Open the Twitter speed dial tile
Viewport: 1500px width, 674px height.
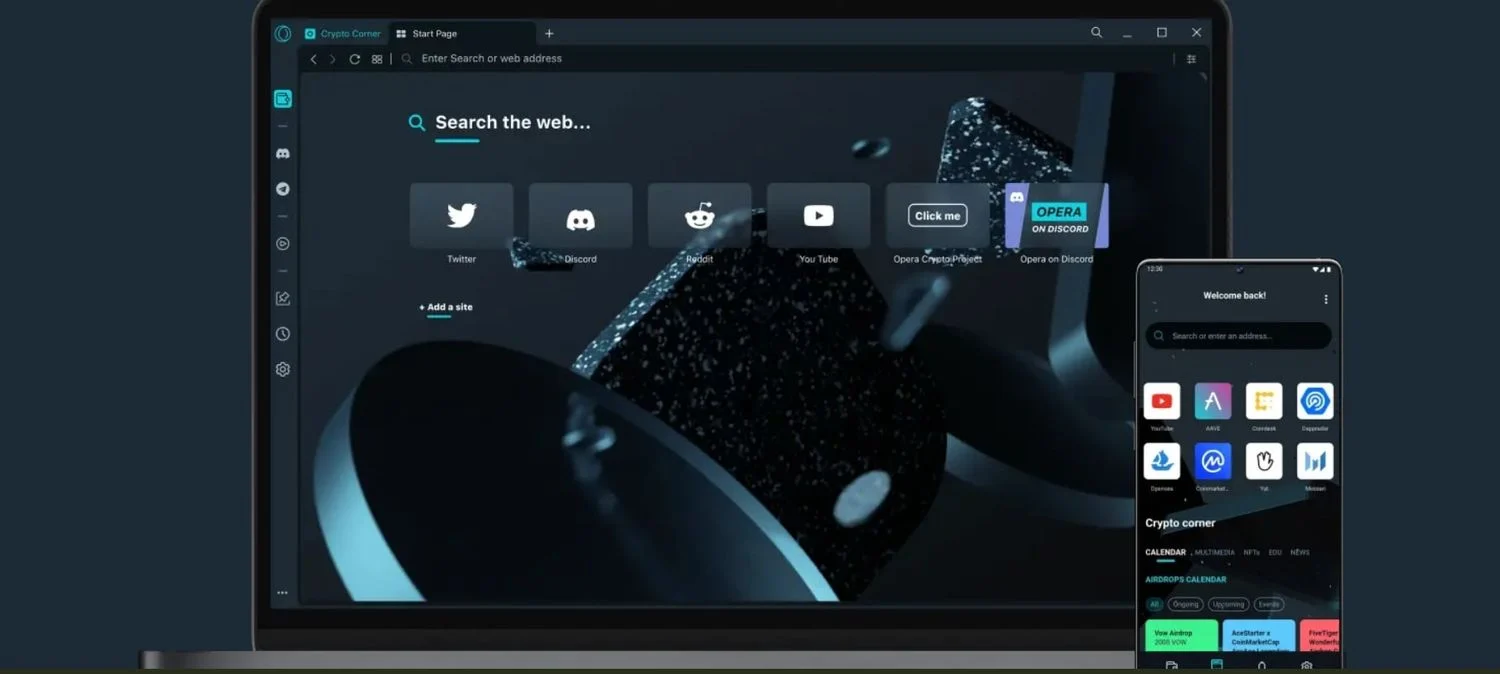click(x=461, y=215)
